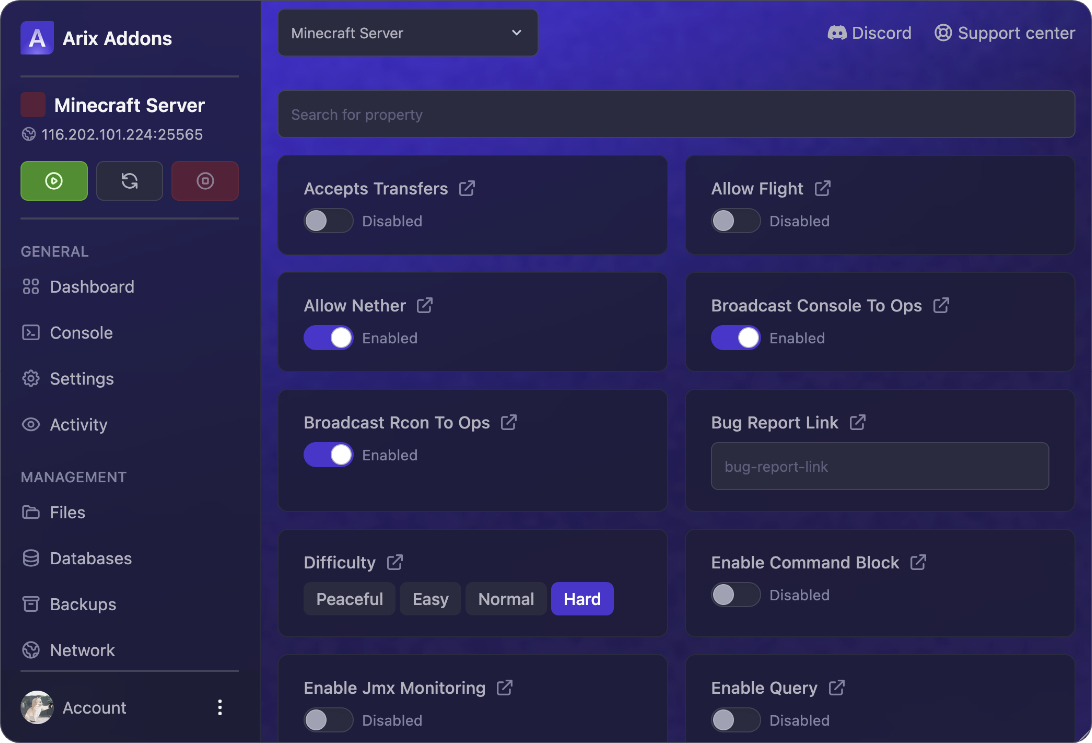Expand the Minecraft Server dropdown

(407, 33)
